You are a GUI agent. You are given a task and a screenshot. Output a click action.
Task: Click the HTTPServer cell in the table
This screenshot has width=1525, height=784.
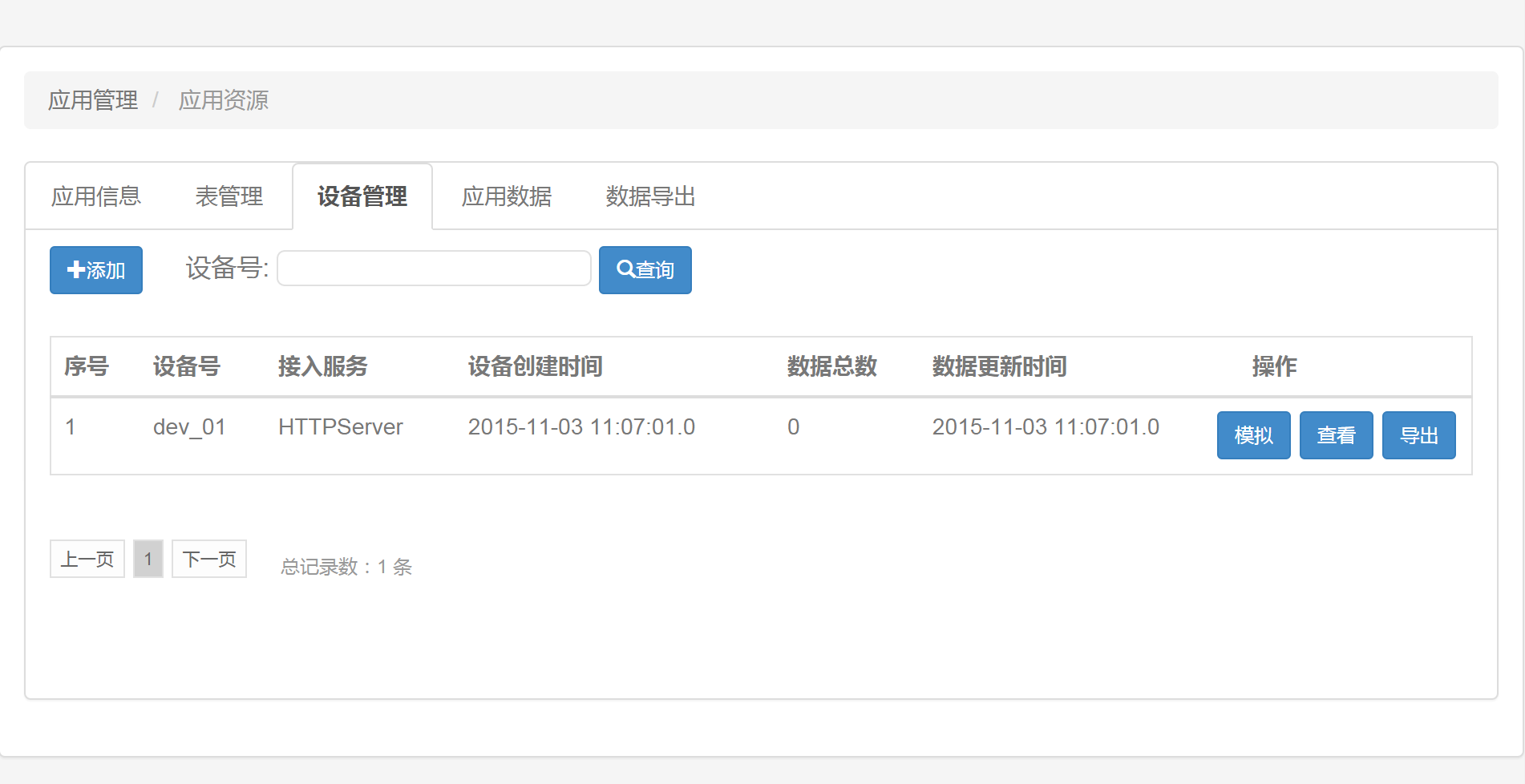[x=341, y=427]
